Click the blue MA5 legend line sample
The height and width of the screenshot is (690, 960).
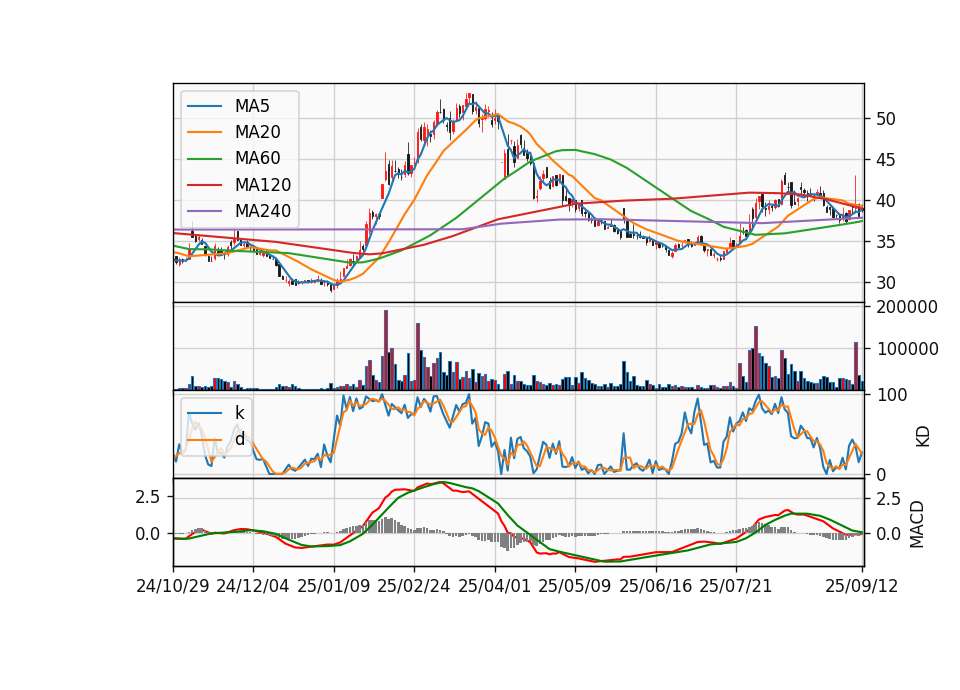click(x=204, y=106)
